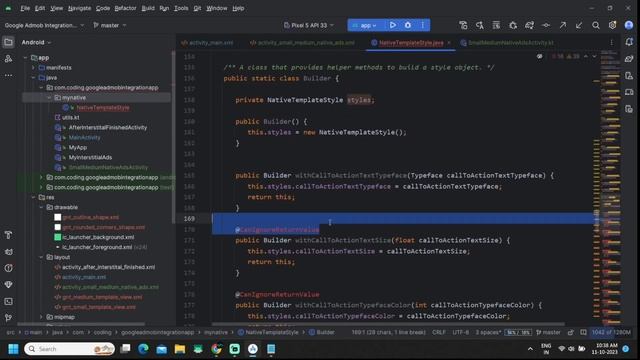The image size is (640, 360).
Task: Select MyInterstitialAds class in tree
Action: (90, 158)
